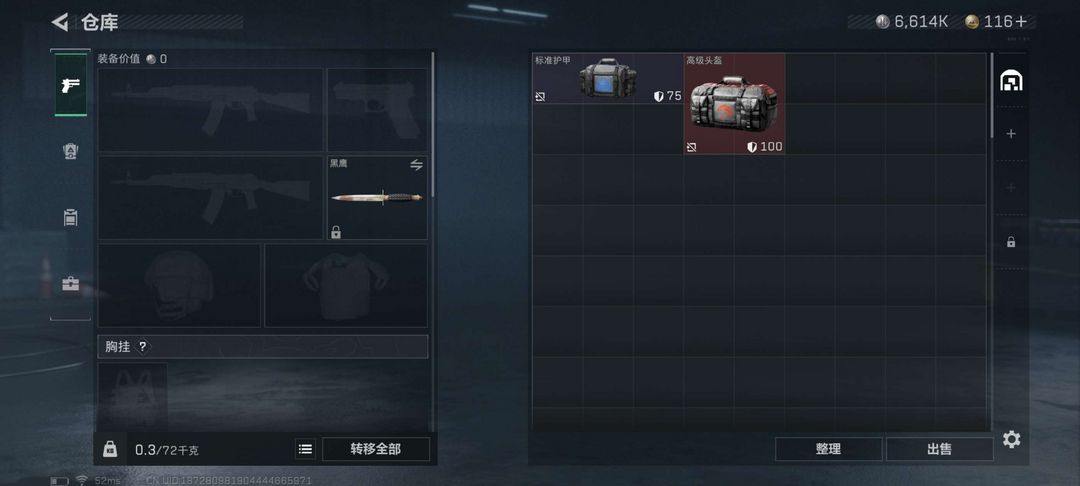Select the 高级头盔 helmet case item
Viewport: 1080px width, 486px height.
[x=734, y=104]
